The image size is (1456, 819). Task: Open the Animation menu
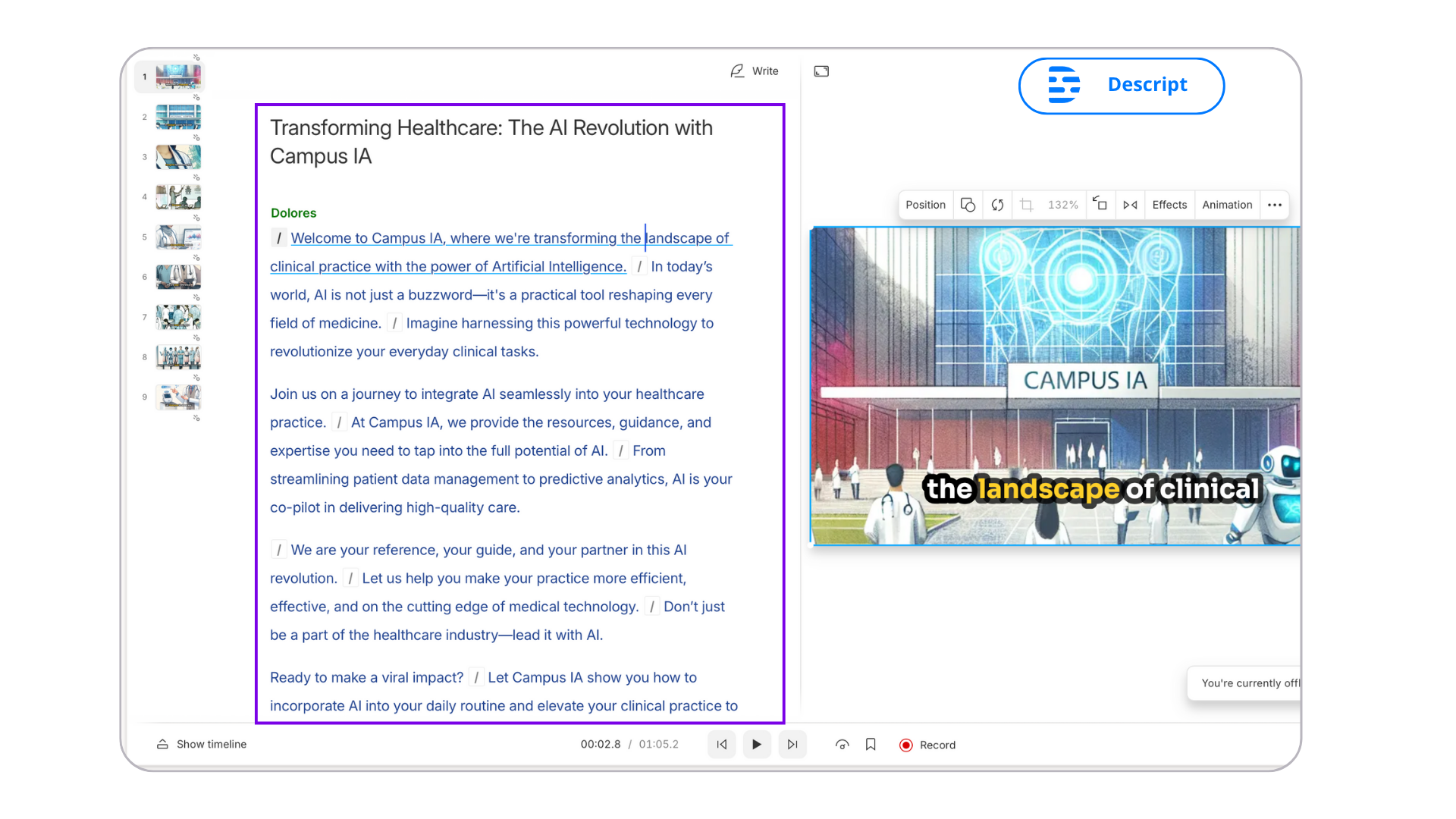tap(1227, 205)
